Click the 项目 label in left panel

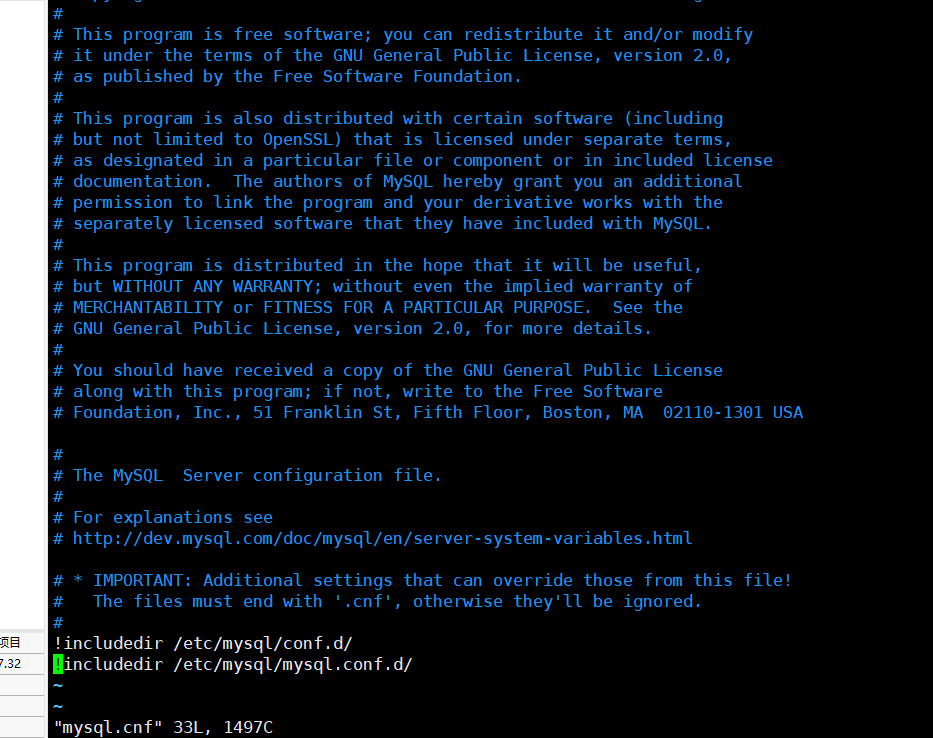[x=10, y=643]
